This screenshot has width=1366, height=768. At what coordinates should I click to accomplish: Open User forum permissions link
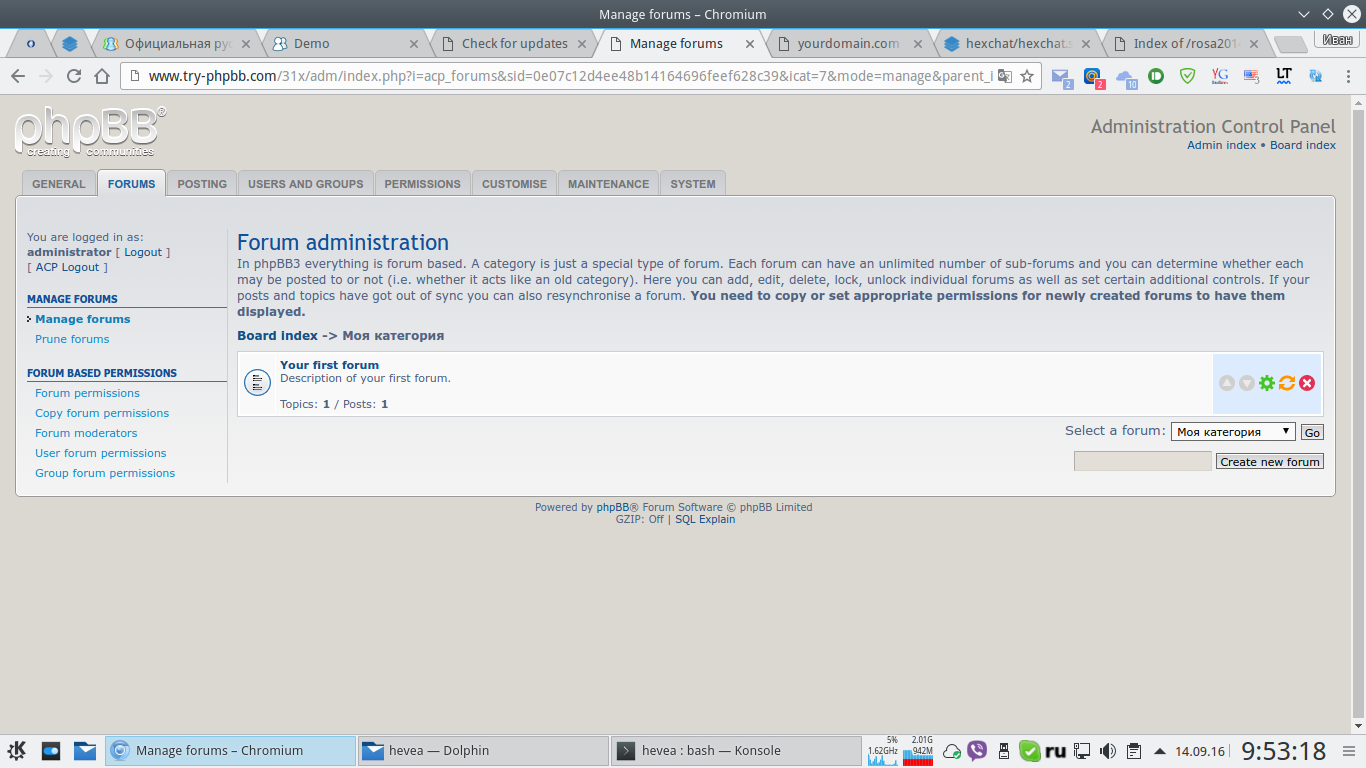(x=101, y=453)
